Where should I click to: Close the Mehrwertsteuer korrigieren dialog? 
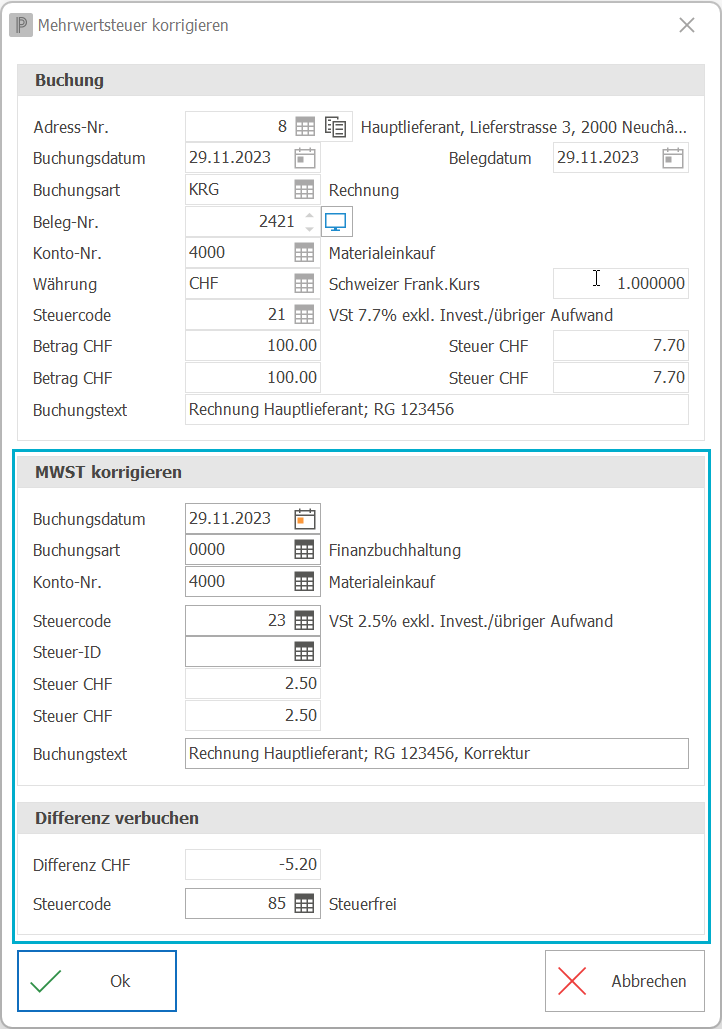(687, 25)
